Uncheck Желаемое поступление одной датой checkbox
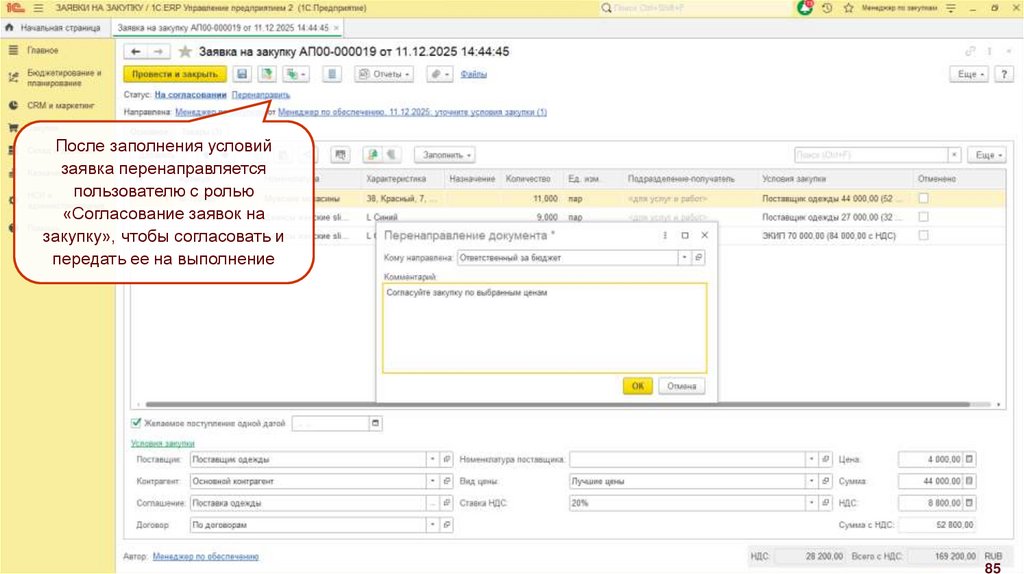Screen dimensions: 1024x574 tap(137, 423)
